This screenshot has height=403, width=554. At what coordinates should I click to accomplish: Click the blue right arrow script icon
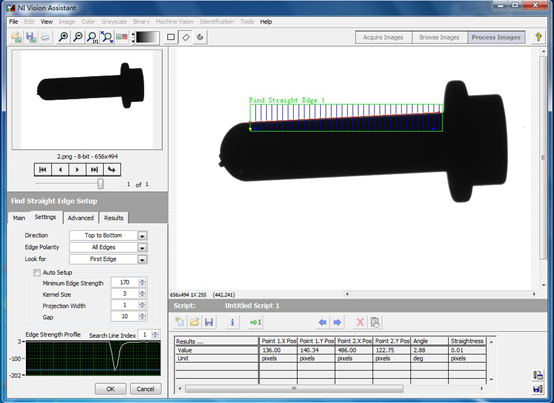337,322
